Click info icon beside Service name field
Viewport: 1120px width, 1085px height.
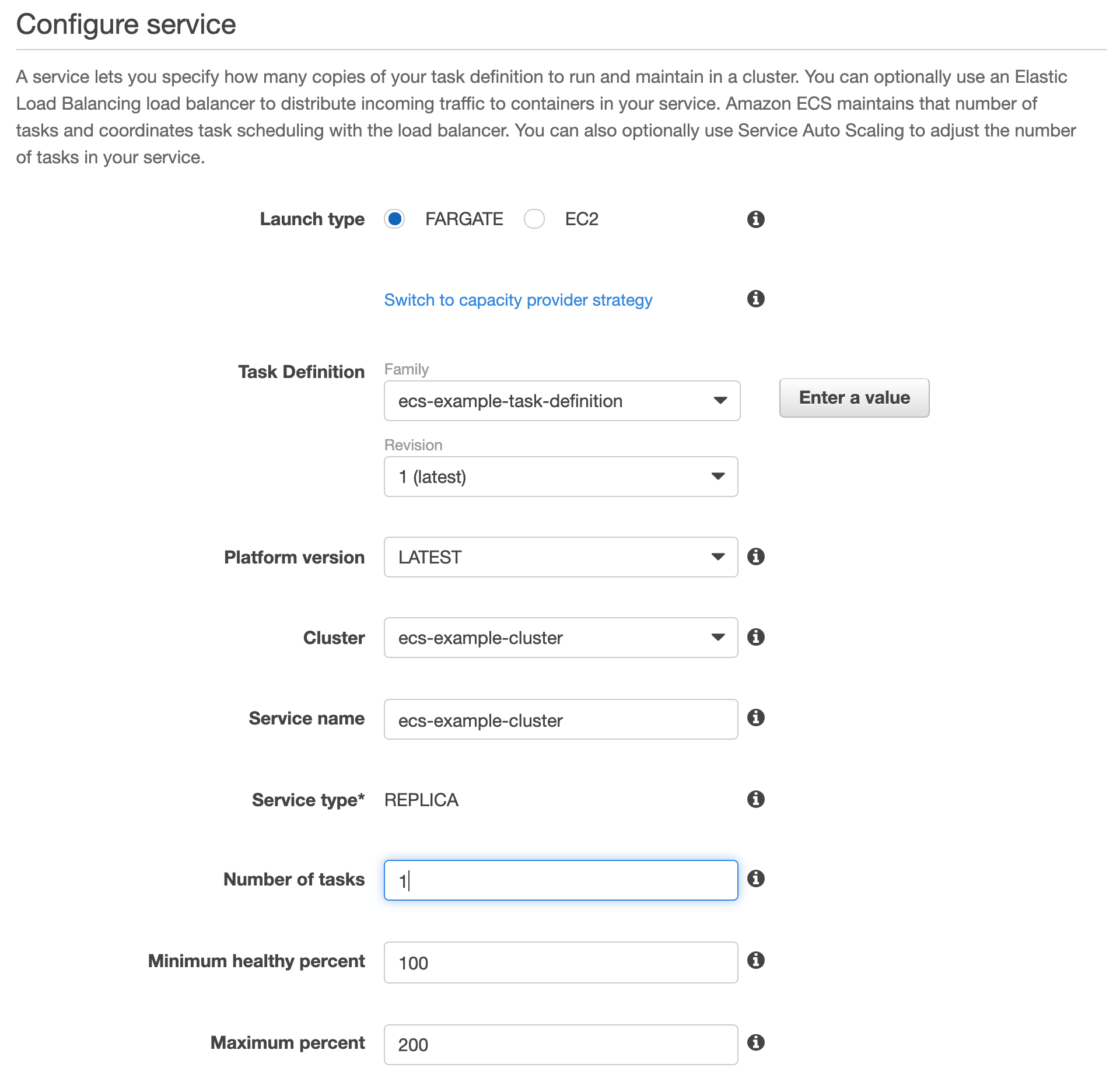tap(755, 717)
